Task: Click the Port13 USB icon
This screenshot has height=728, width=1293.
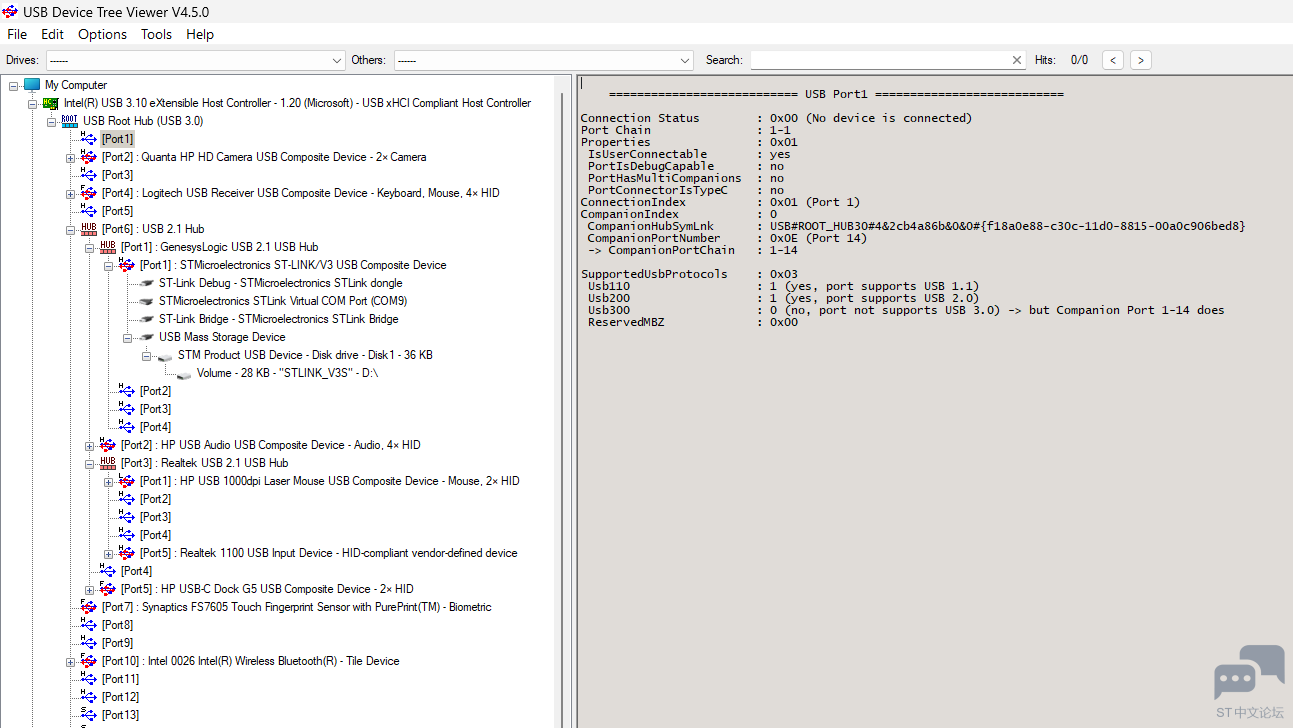Action: pyautogui.click(x=88, y=715)
